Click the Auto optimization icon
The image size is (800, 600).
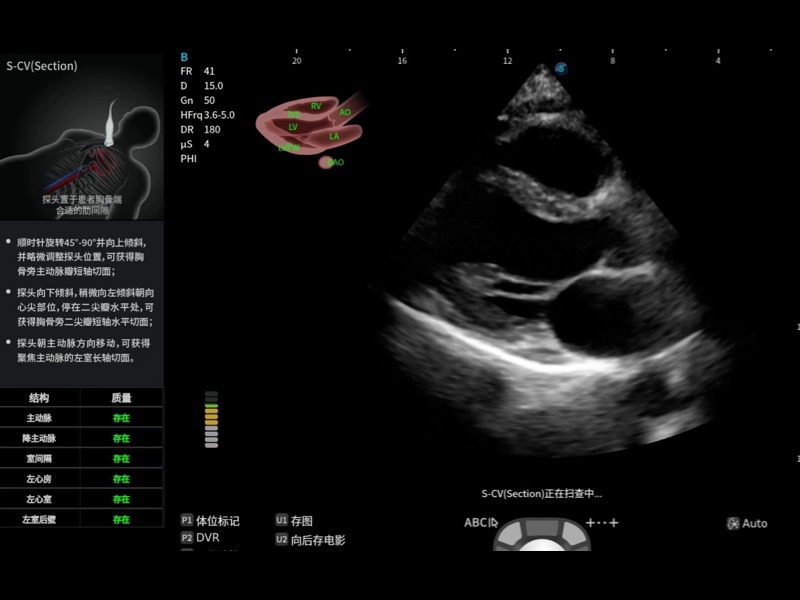747,523
